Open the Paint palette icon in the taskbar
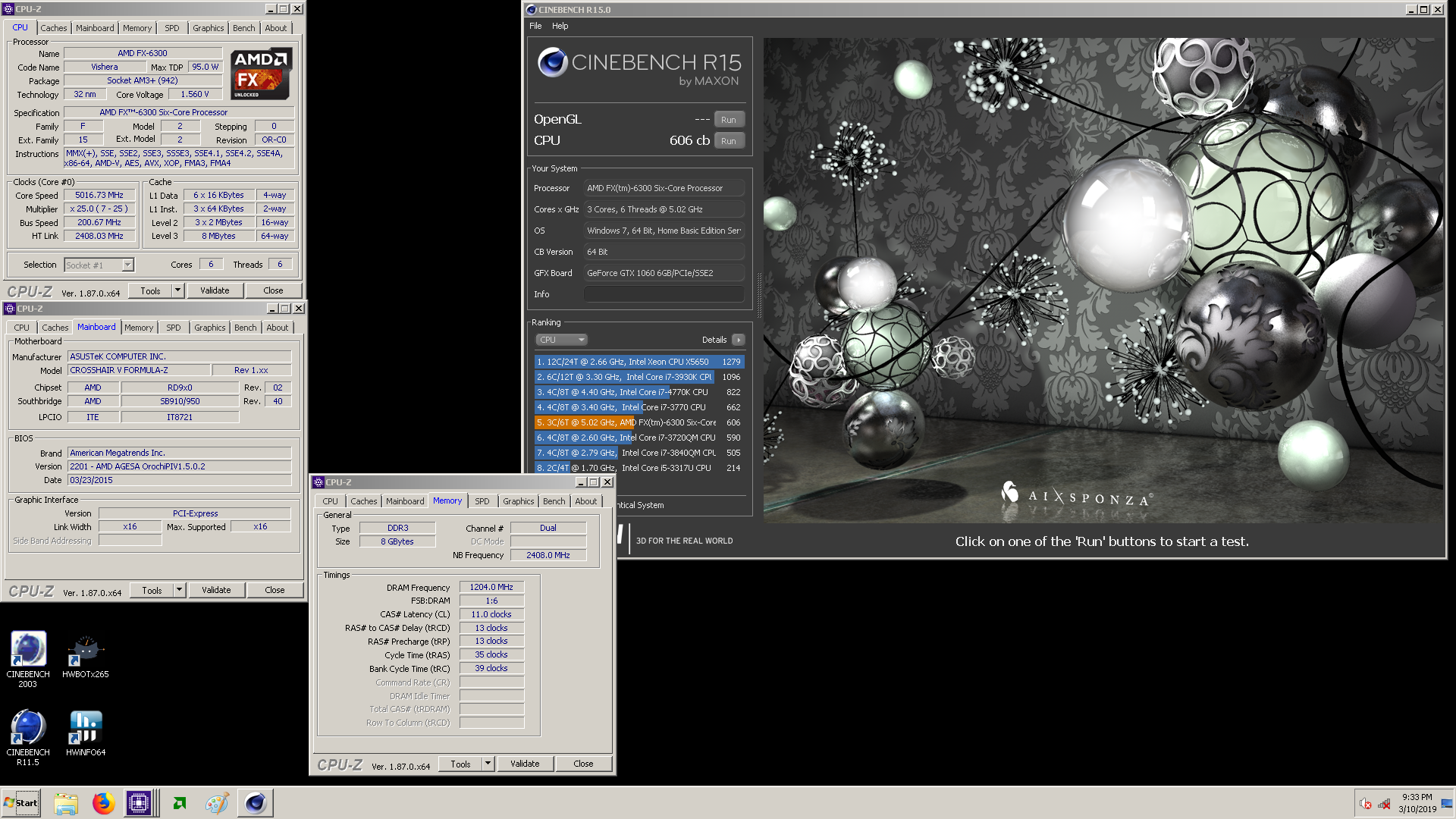Image resolution: width=1456 pixels, height=819 pixels. coord(217,803)
